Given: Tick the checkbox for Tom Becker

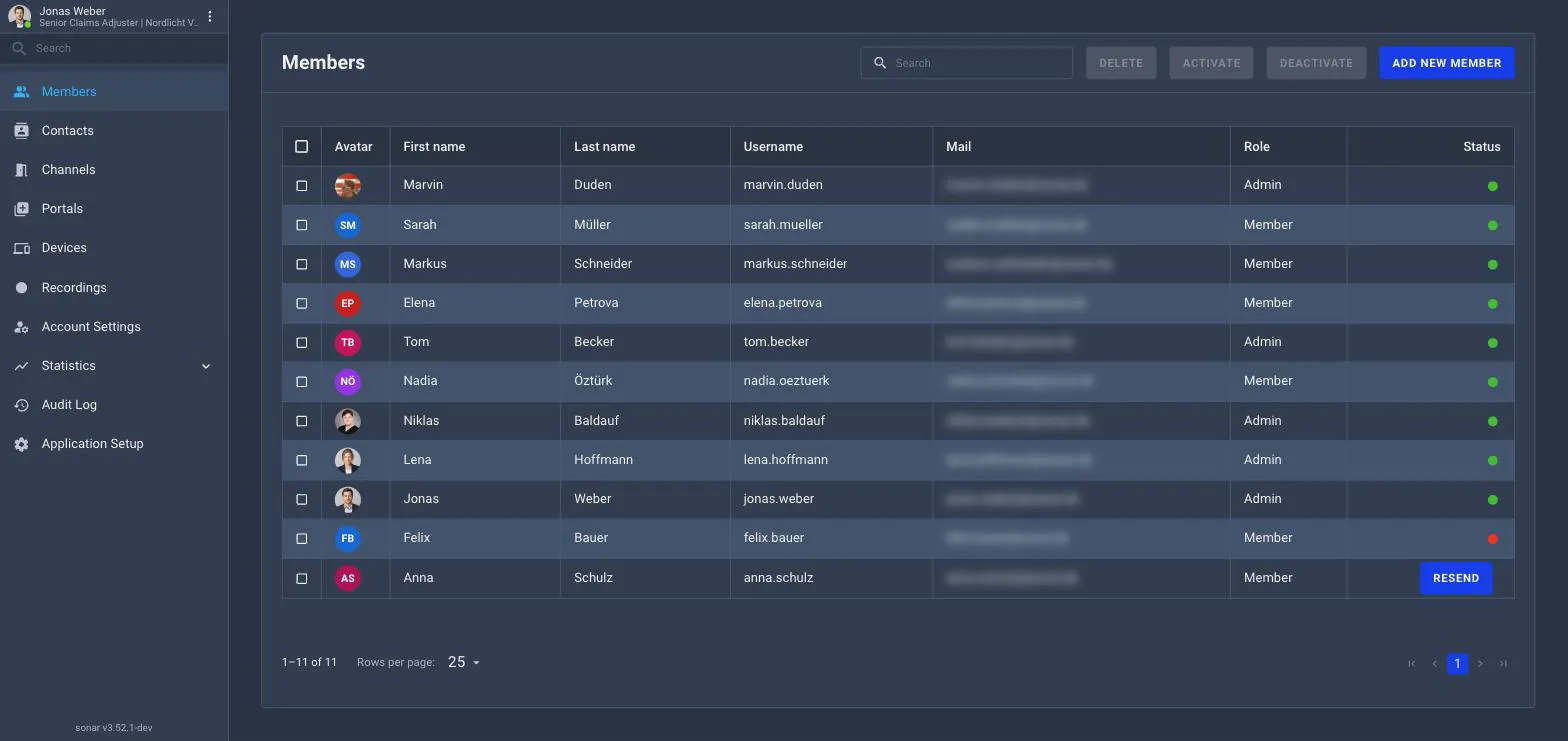Looking at the screenshot, I should (302, 343).
